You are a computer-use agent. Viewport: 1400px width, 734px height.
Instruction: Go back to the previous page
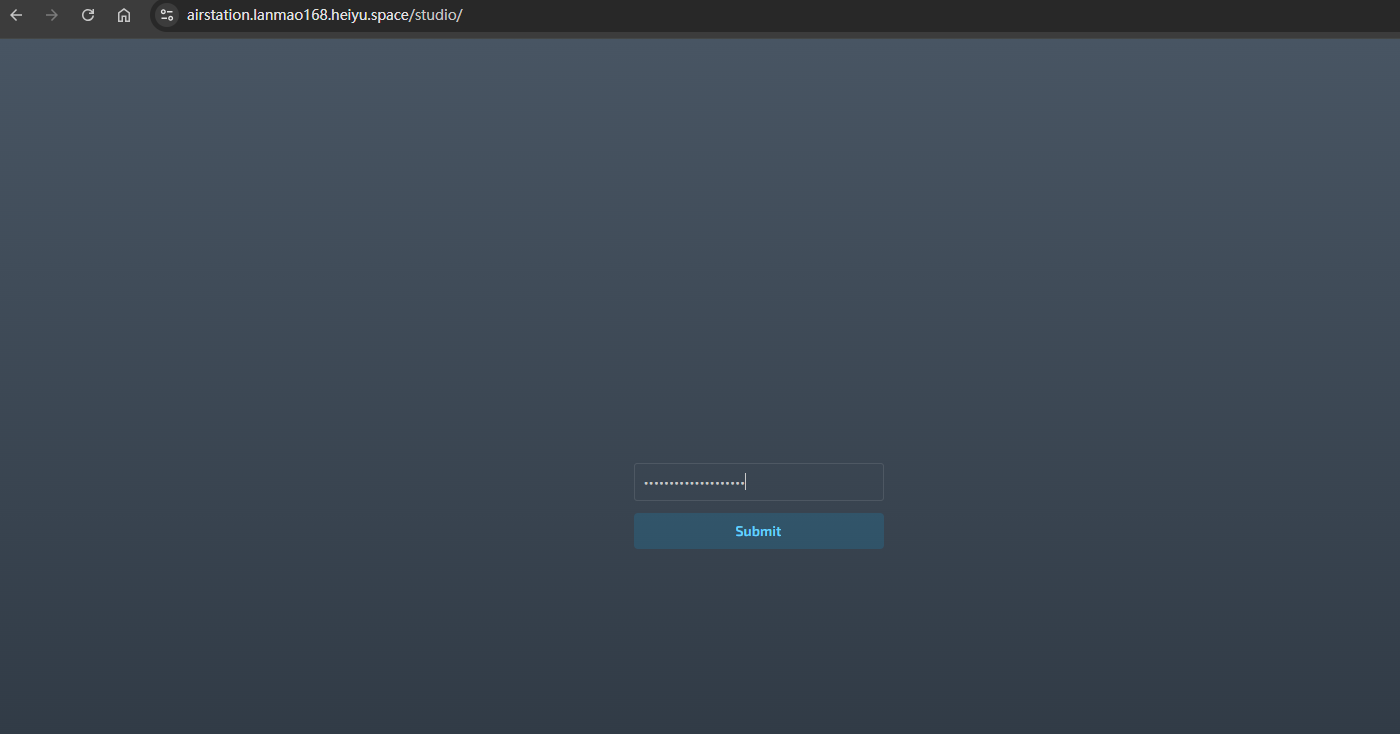pos(16,15)
